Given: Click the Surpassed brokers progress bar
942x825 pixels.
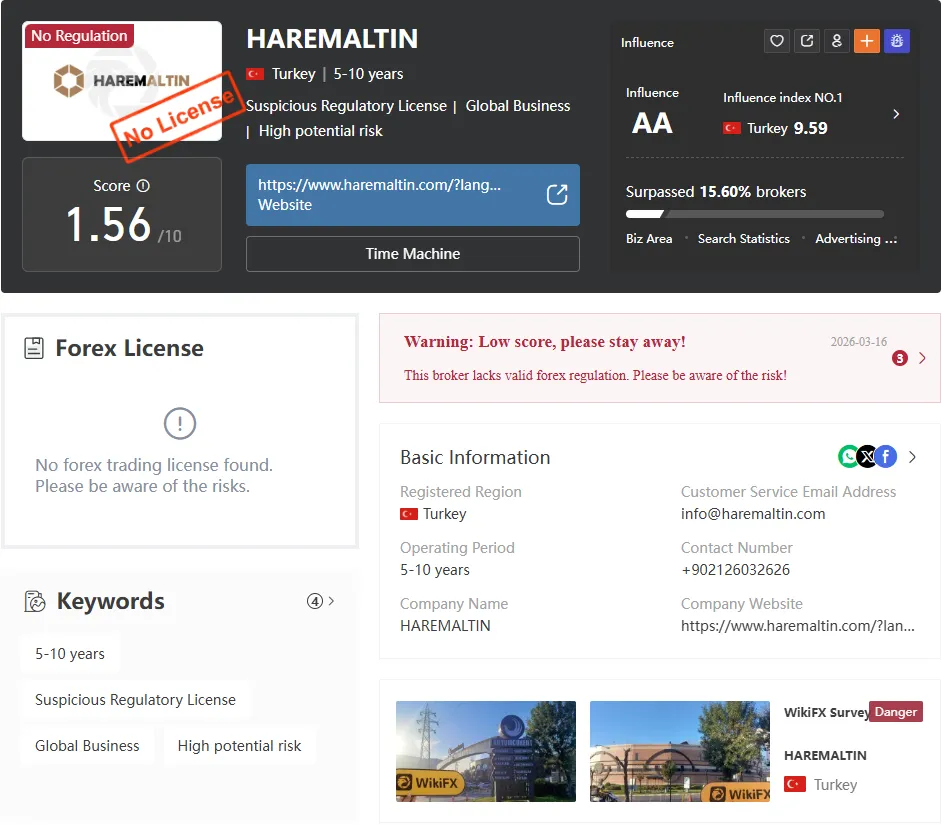Looking at the screenshot, I should pos(755,214).
